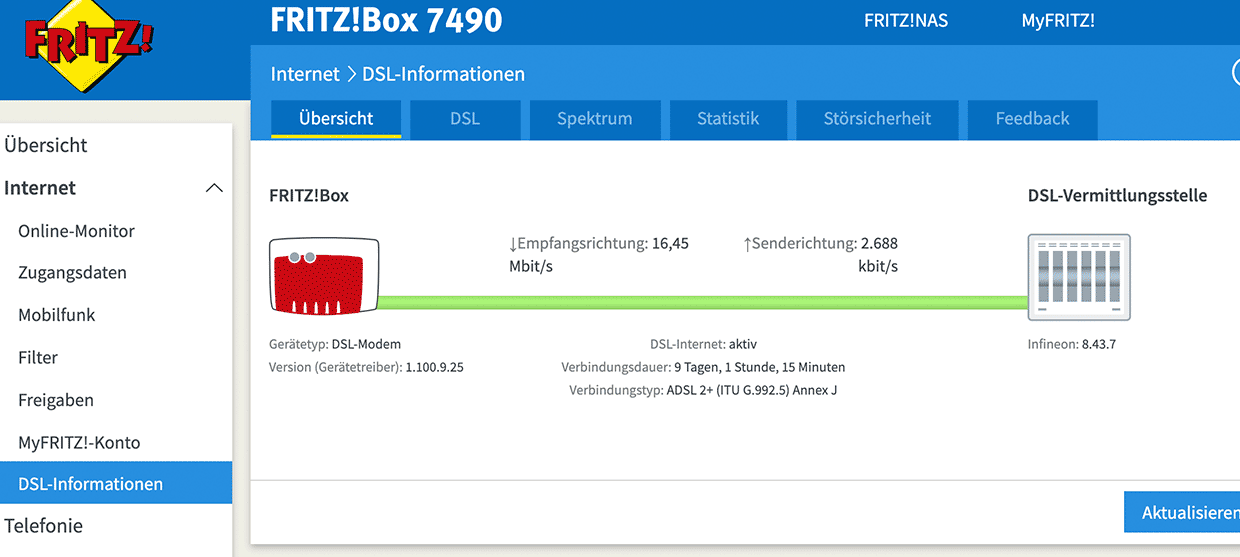Click Infineon: 8.43.7 text
This screenshot has width=1240, height=557.
coord(1072,344)
